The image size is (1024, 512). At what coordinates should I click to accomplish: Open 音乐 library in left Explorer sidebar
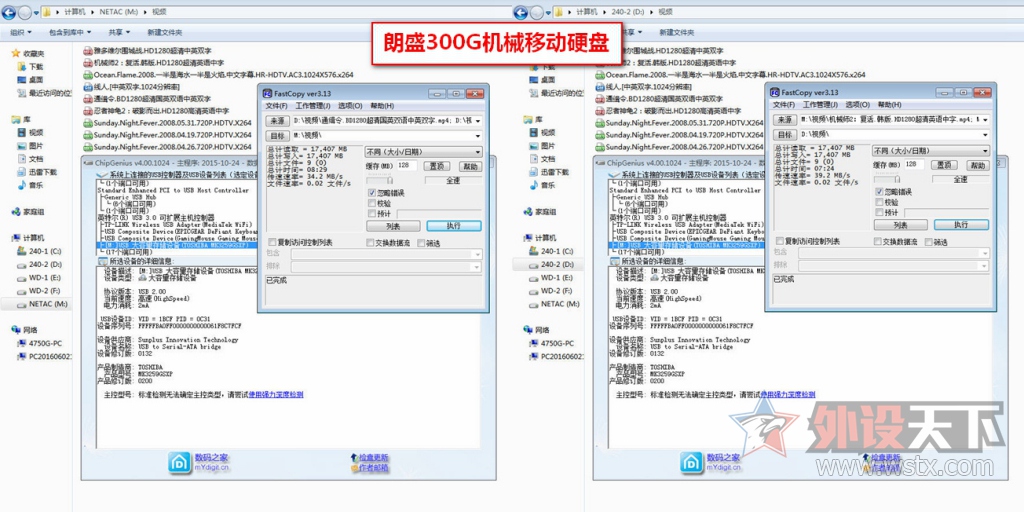pos(30,185)
